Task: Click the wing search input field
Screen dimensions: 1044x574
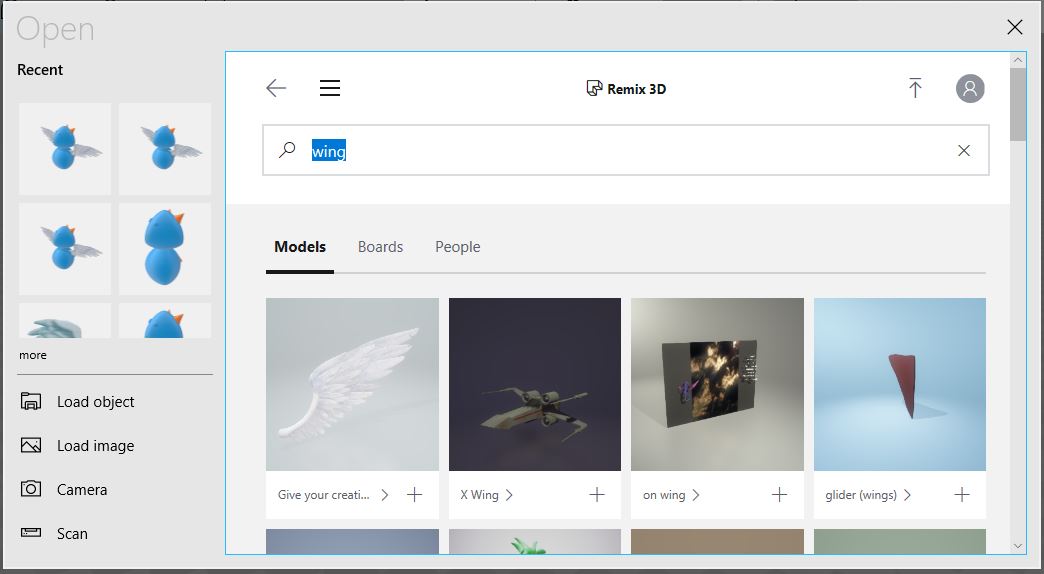Action: click(626, 150)
